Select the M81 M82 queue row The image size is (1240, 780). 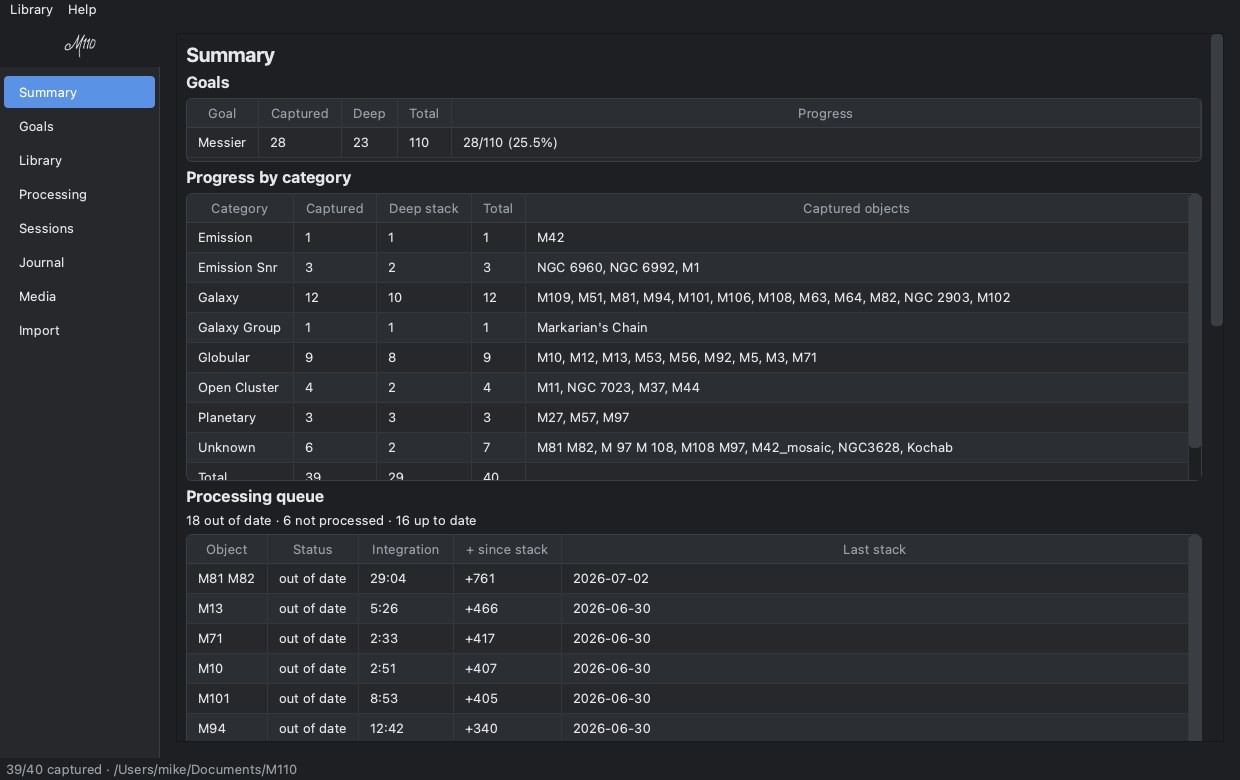(687, 578)
